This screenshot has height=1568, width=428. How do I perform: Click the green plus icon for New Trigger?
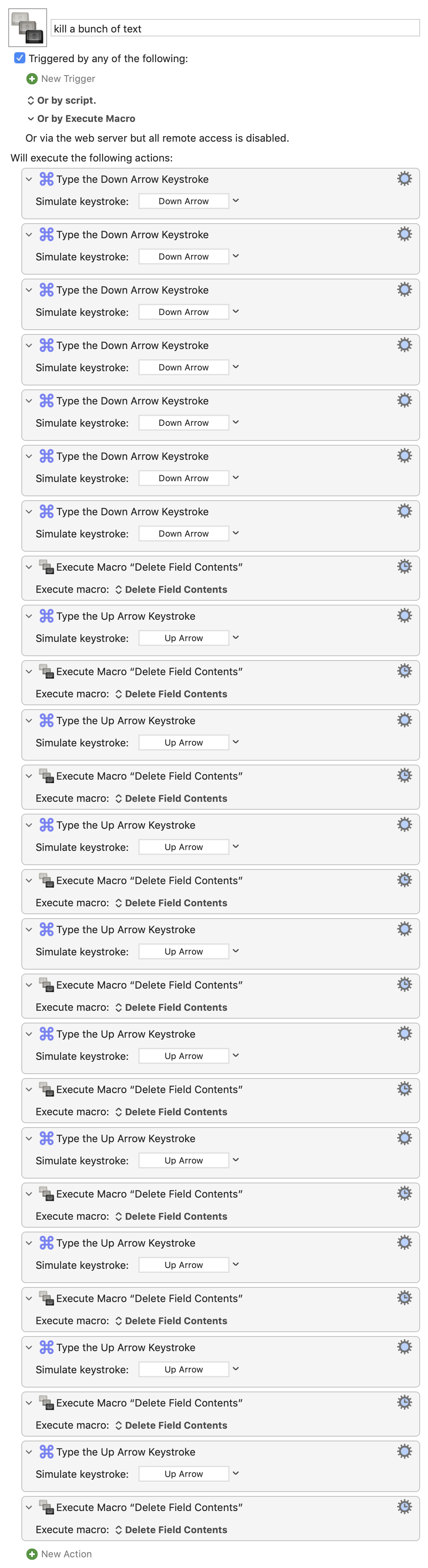click(x=32, y=78)
